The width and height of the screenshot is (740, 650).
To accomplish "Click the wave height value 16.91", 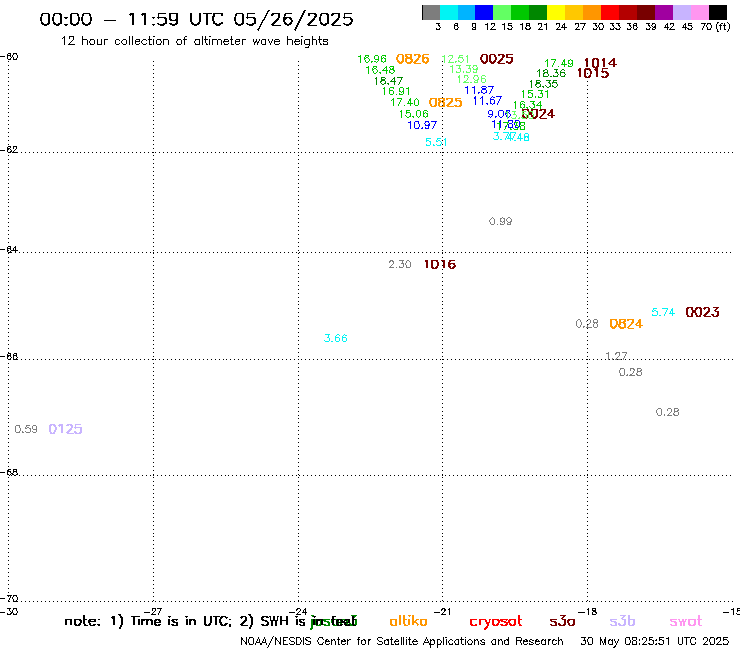I will (x=396, y=92).
